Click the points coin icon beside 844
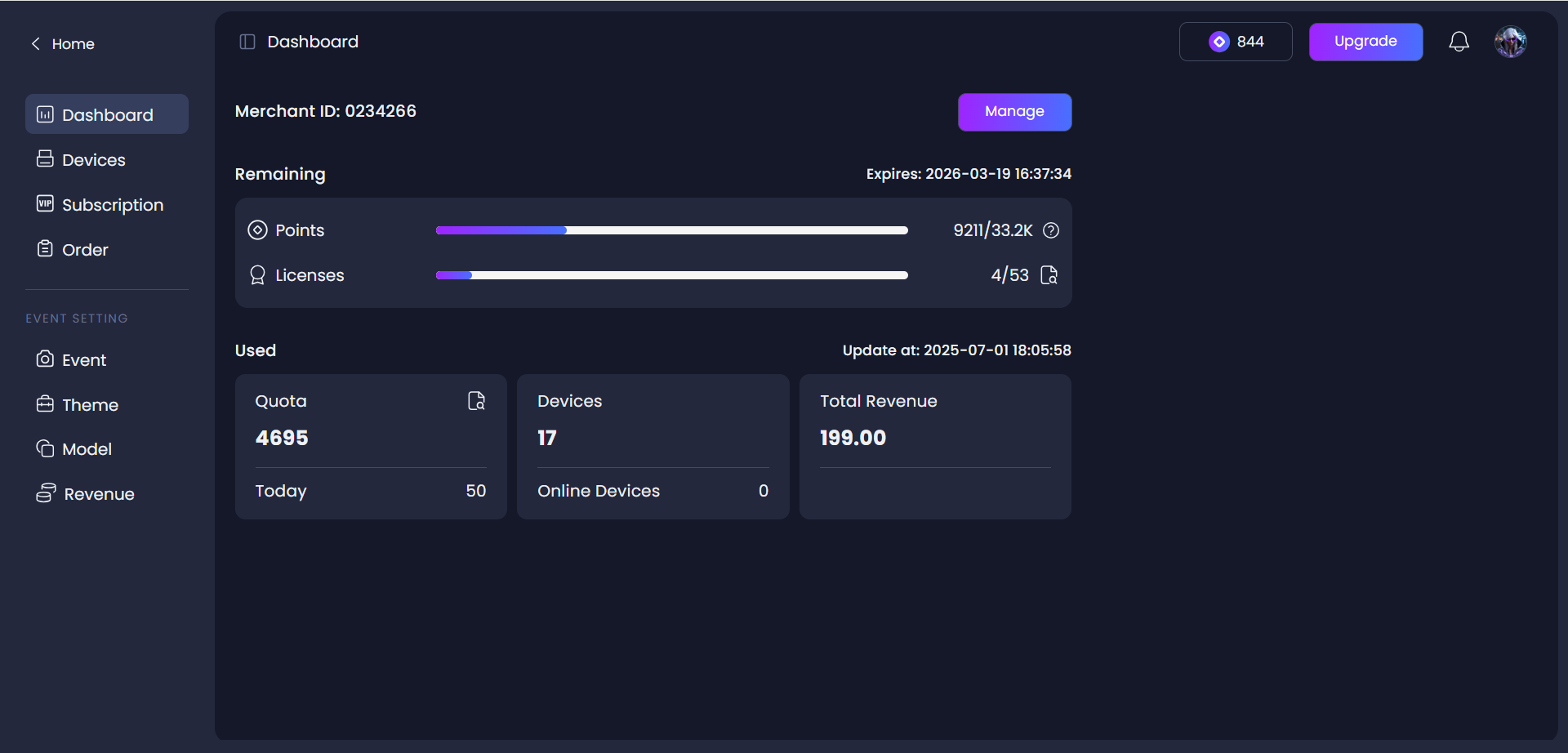Viewport: 1568px width, 753px height. (x=1218, y=42)
